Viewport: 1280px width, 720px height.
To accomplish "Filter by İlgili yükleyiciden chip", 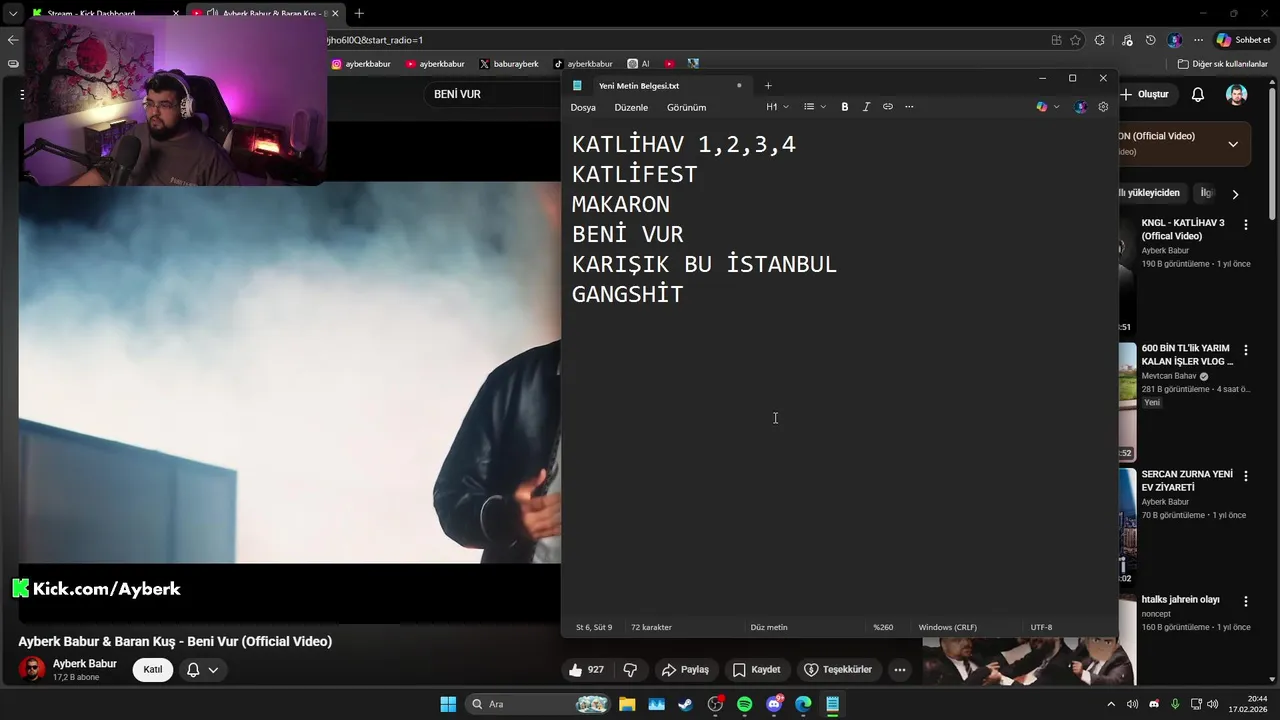I will (1152, 193).
